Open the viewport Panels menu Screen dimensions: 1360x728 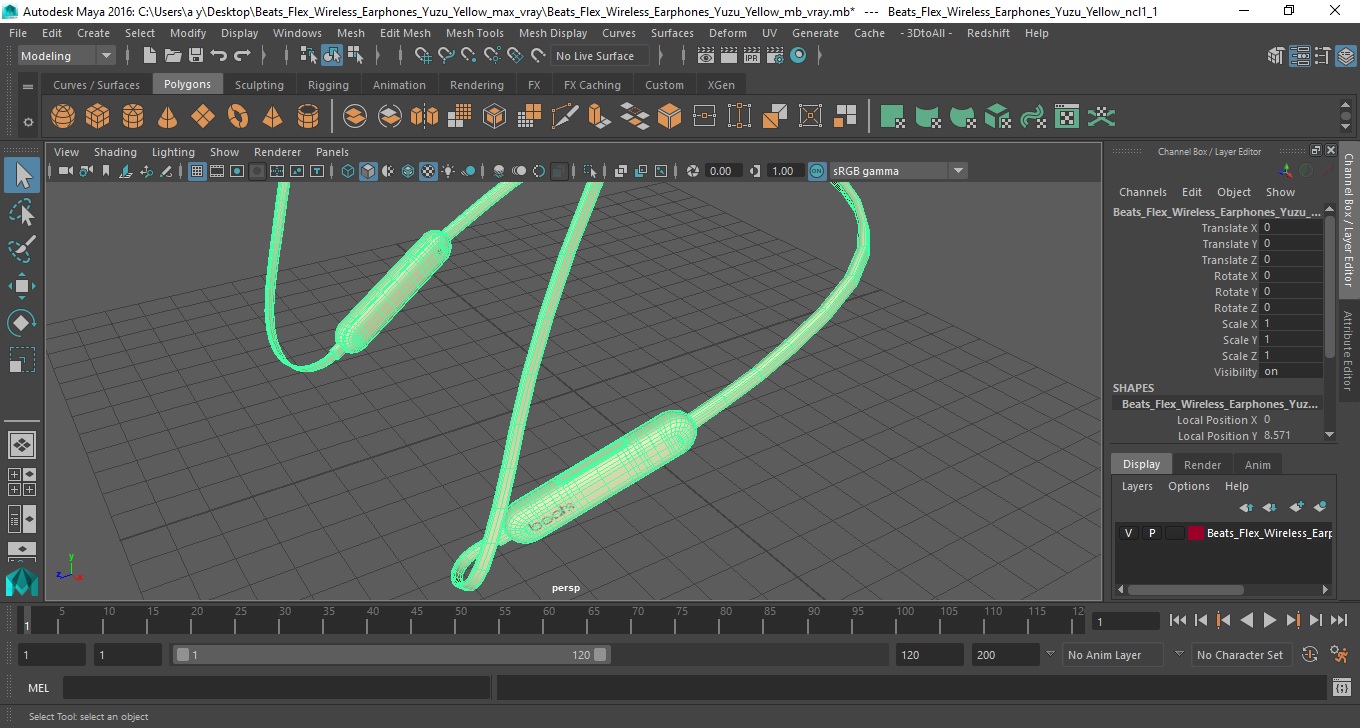[x=332, y=152]
